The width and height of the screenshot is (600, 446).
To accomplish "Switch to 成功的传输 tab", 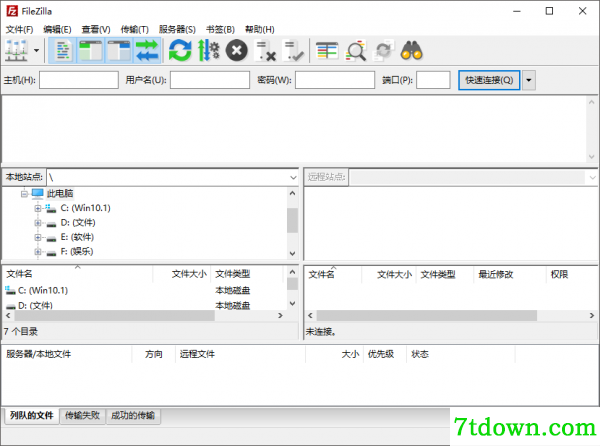I will coord(133,415).
